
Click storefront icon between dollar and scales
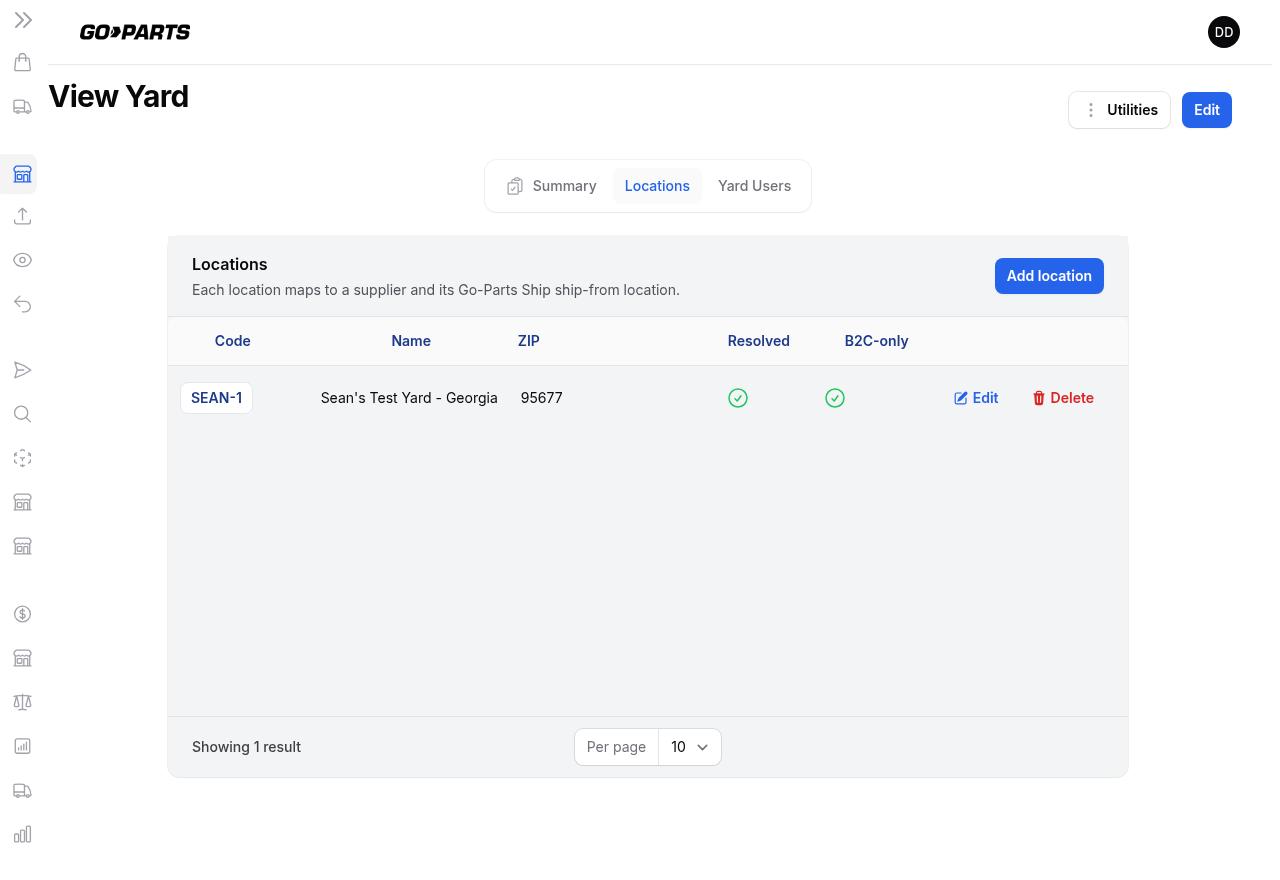coord(23,658)
